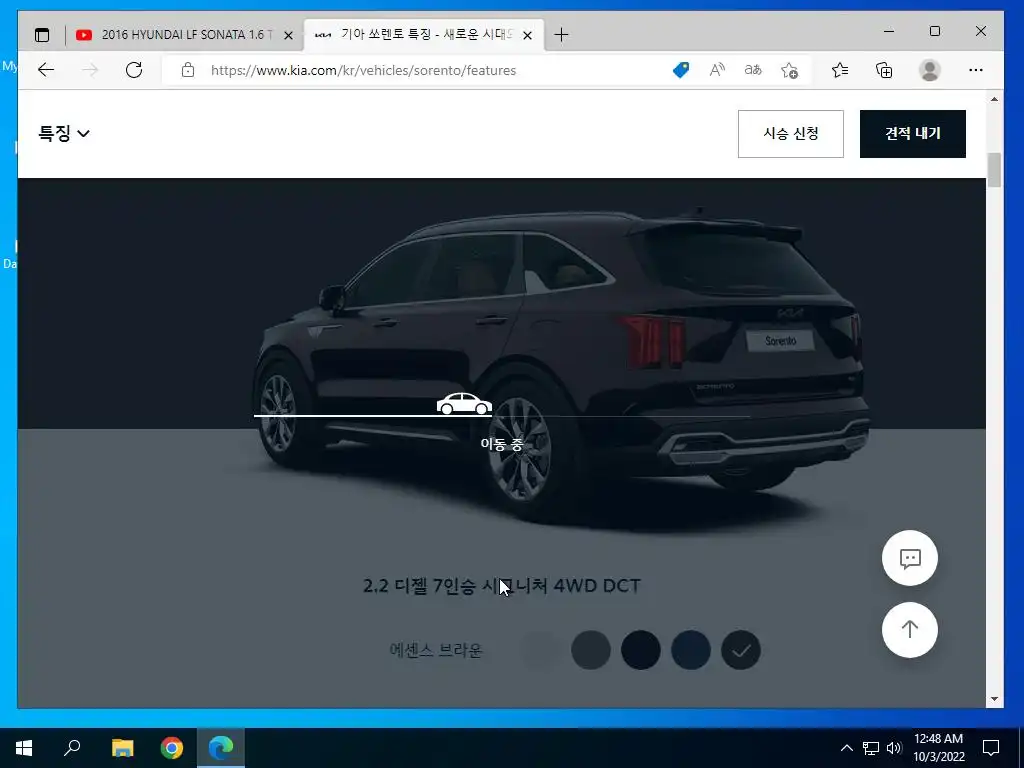Open the Favorites list
Image resolution: width=1024 pixels, height=768 pixels.
pos(840,70)
